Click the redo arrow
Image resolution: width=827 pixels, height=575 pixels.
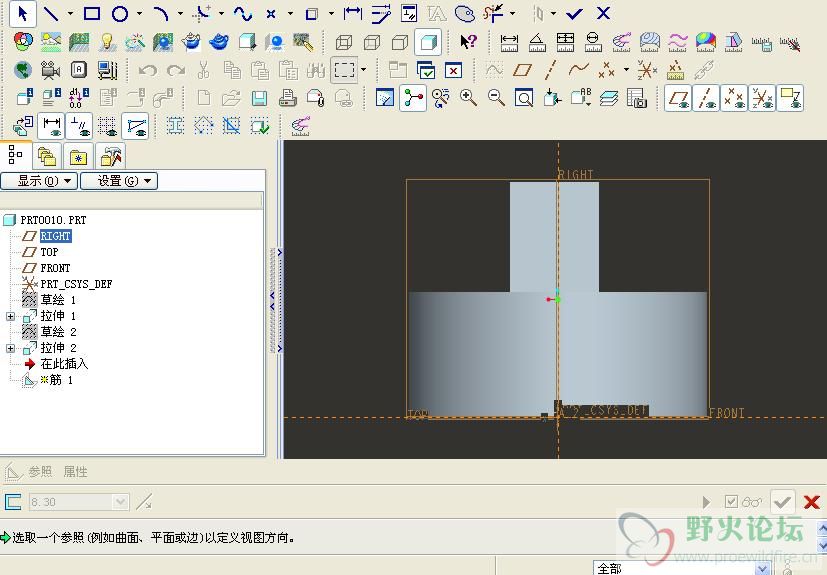click(x=176, y=70)
